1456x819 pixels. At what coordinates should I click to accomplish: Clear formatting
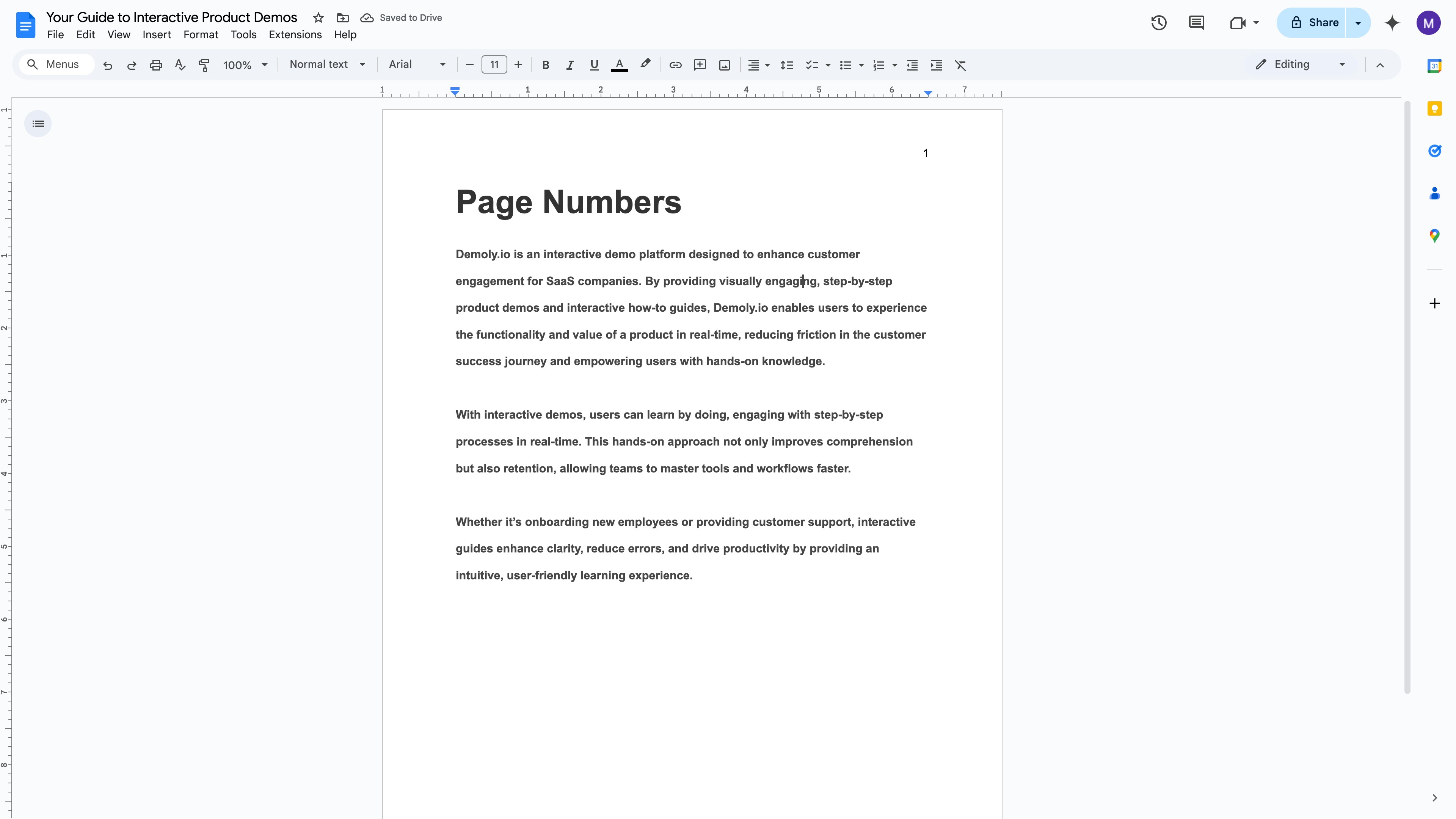pos(960,65)
